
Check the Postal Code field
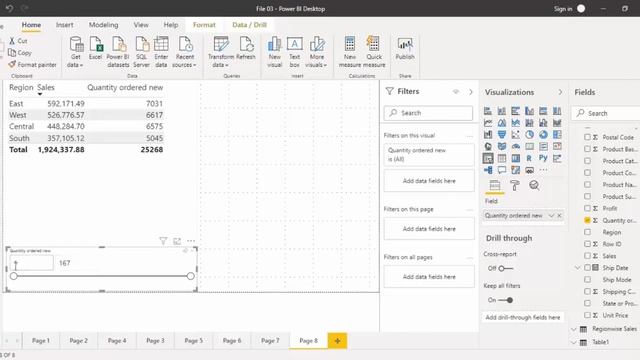(587, 137)
